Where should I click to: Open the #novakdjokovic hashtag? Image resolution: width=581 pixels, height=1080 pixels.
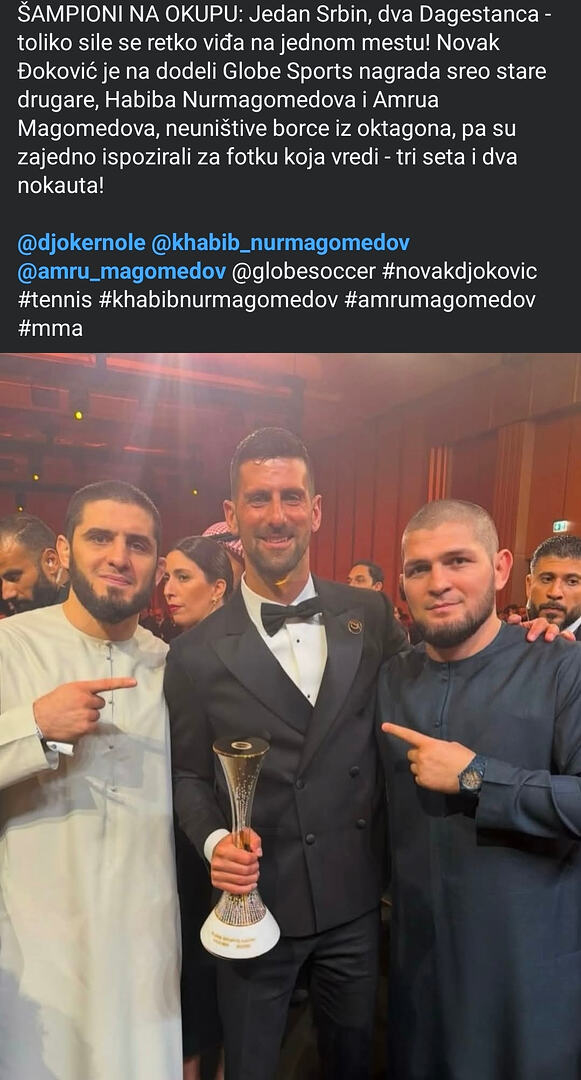click(x=459, y=272)
